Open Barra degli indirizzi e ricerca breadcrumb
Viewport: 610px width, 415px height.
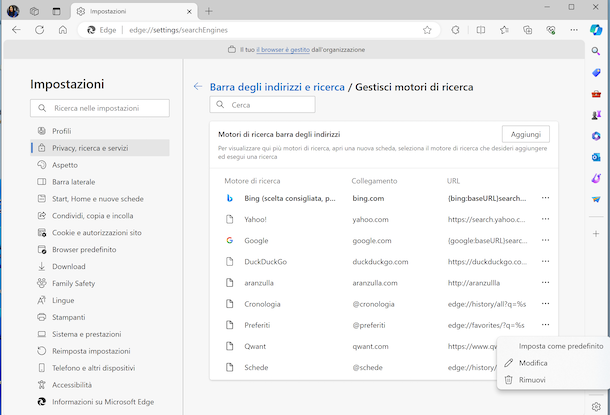click(277, 87)
